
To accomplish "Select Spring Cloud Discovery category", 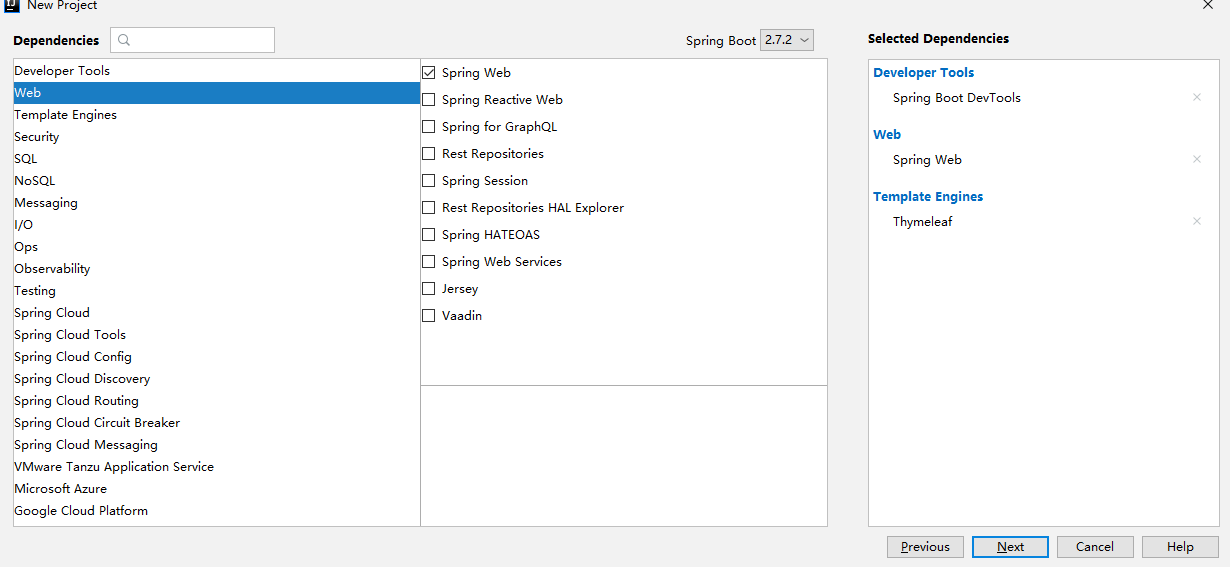I will click(x=216, y=379).
